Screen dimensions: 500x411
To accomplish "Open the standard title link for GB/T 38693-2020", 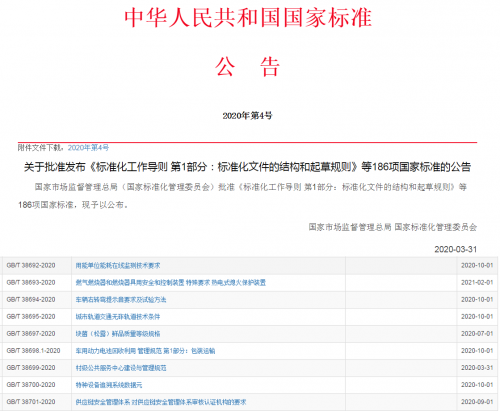I will tap(171, 283).
